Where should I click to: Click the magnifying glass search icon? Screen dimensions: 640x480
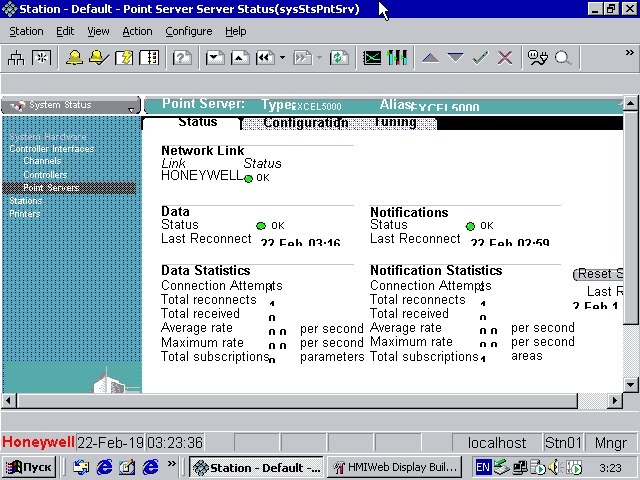click(563, 58)
